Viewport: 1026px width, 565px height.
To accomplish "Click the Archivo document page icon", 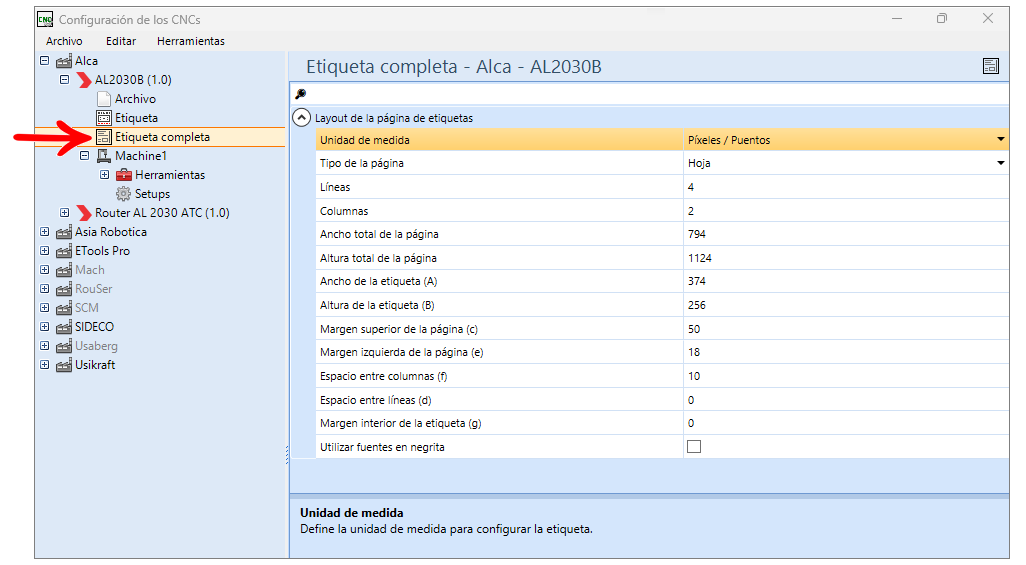I will (103, 99).
